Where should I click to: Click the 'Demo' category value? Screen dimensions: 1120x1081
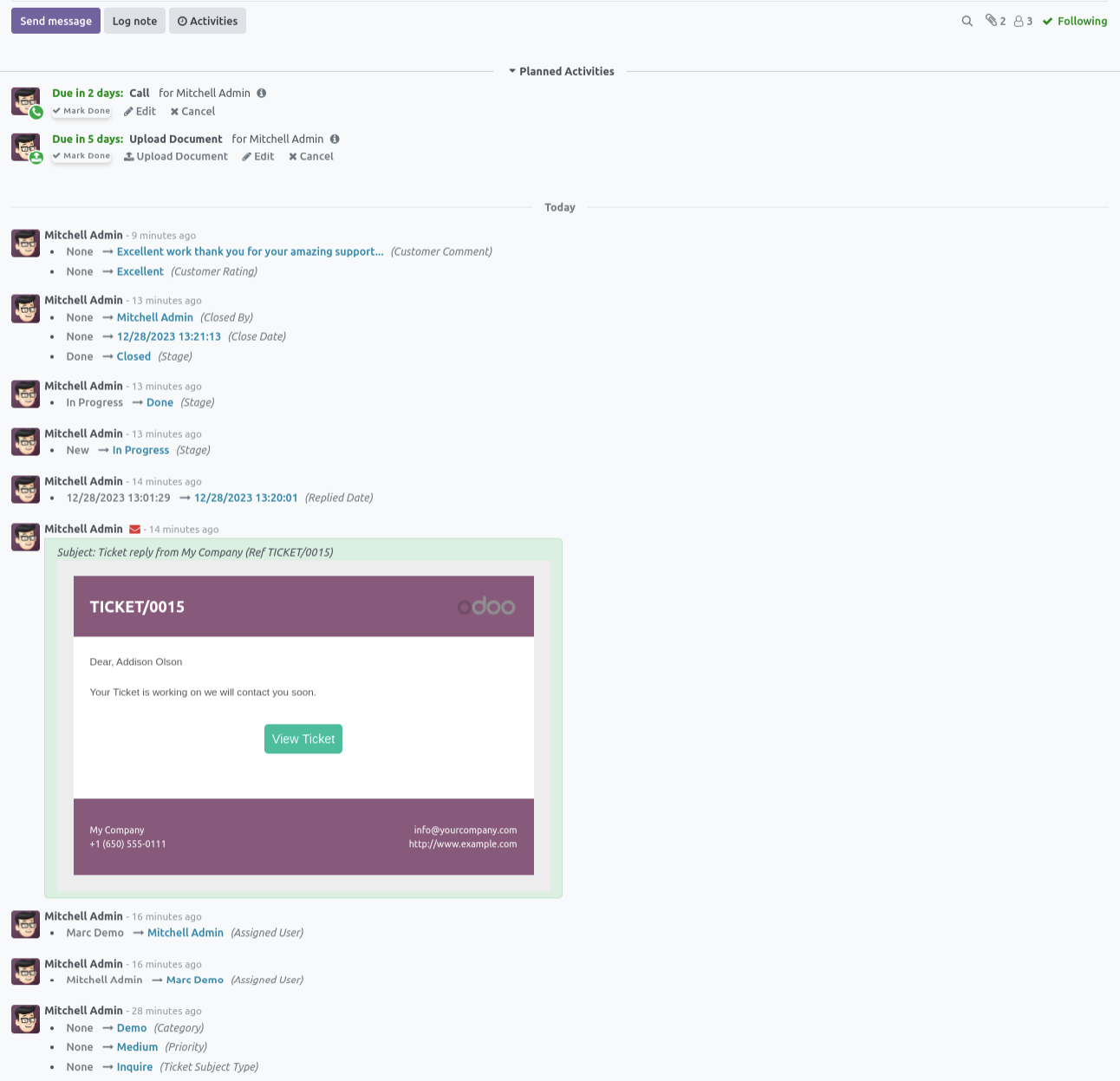point(132,1028)
